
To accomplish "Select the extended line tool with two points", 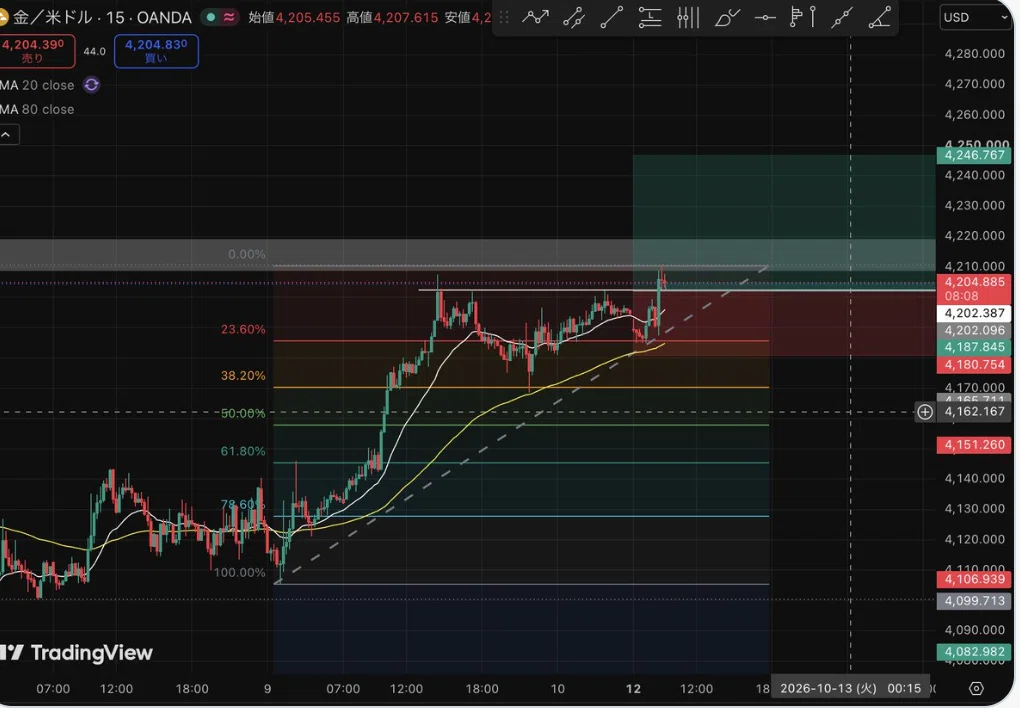I will point(842,18).
